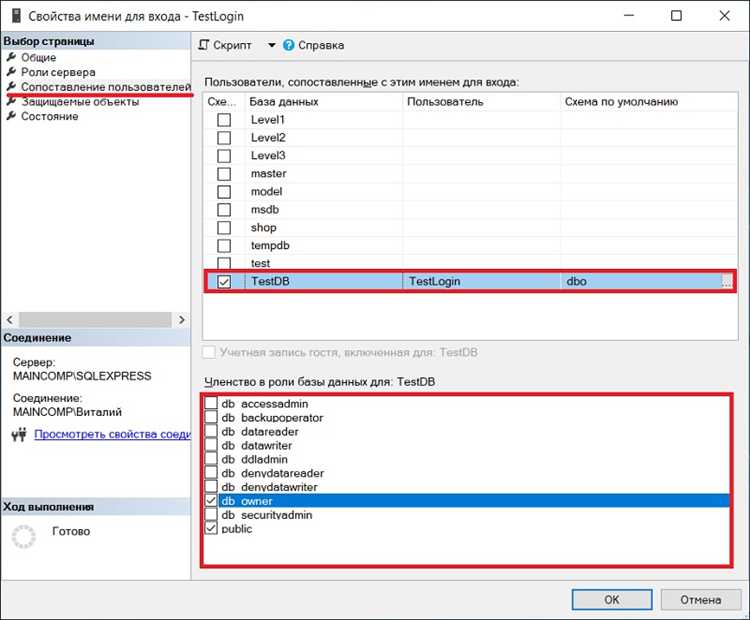Viewport: 750px width, 620px height.
Task: Check the tempdb database checkbox
Action: point(224,245)
